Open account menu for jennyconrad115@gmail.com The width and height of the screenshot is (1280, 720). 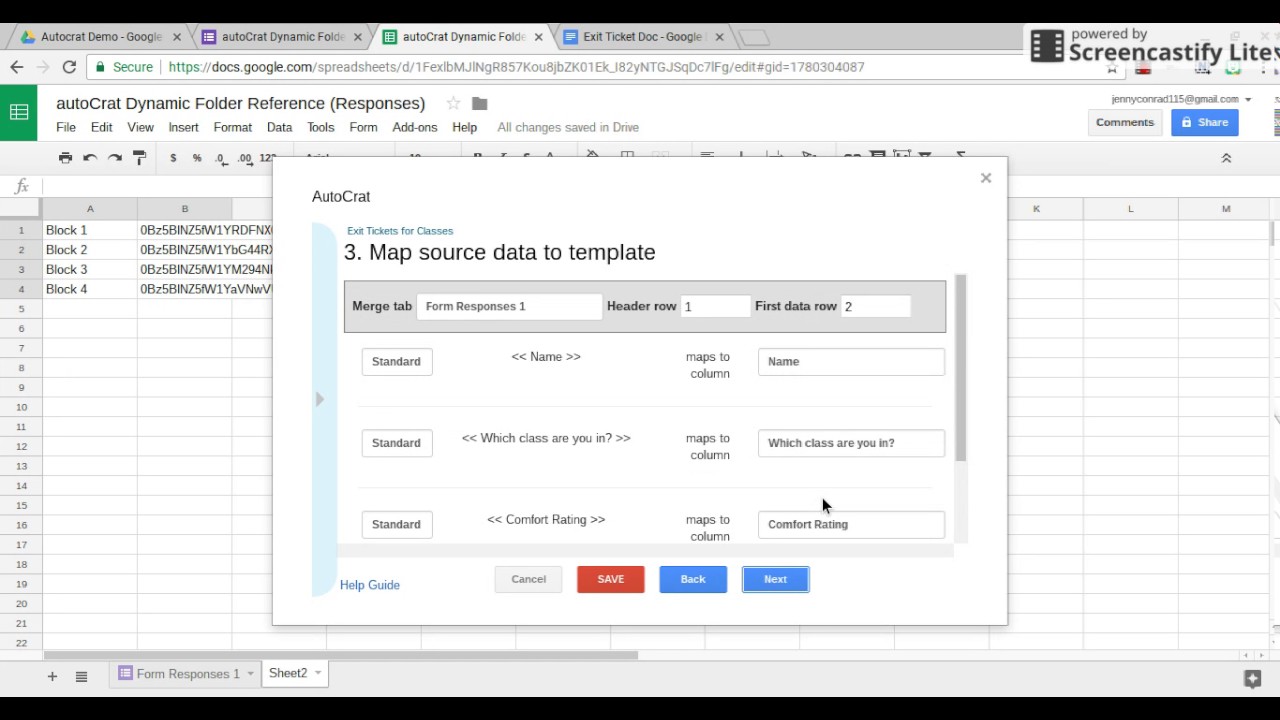1181,99
